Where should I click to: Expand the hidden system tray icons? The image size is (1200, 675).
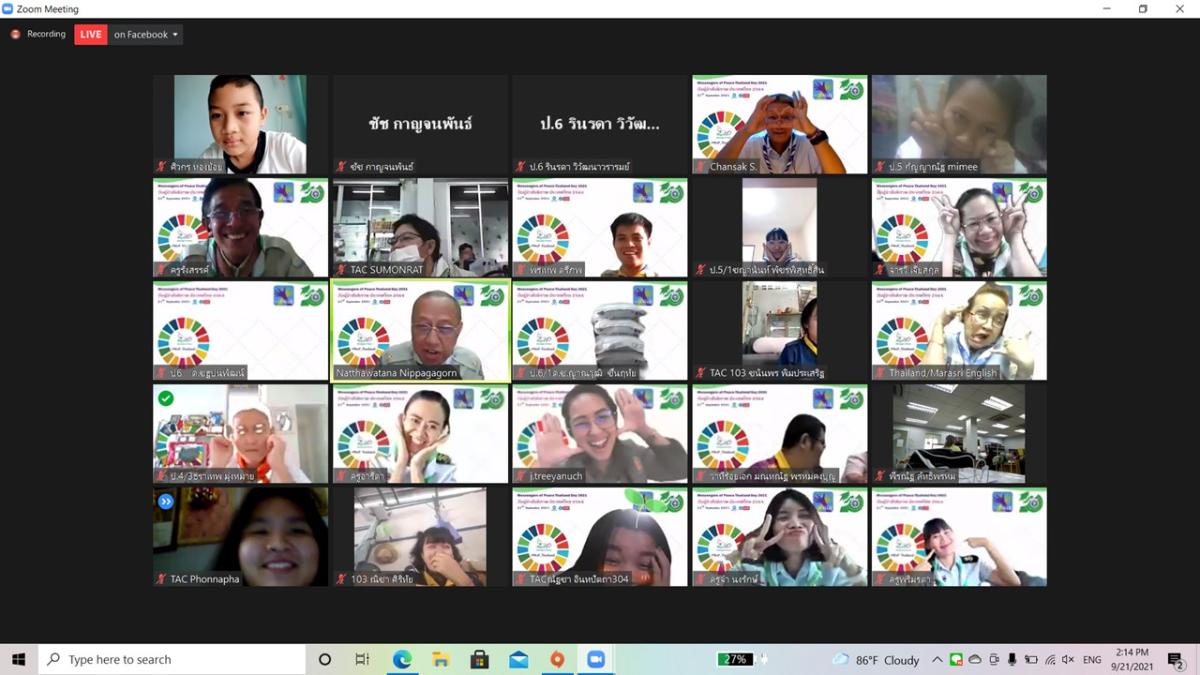pyautogui.click(x=937, y=659)
